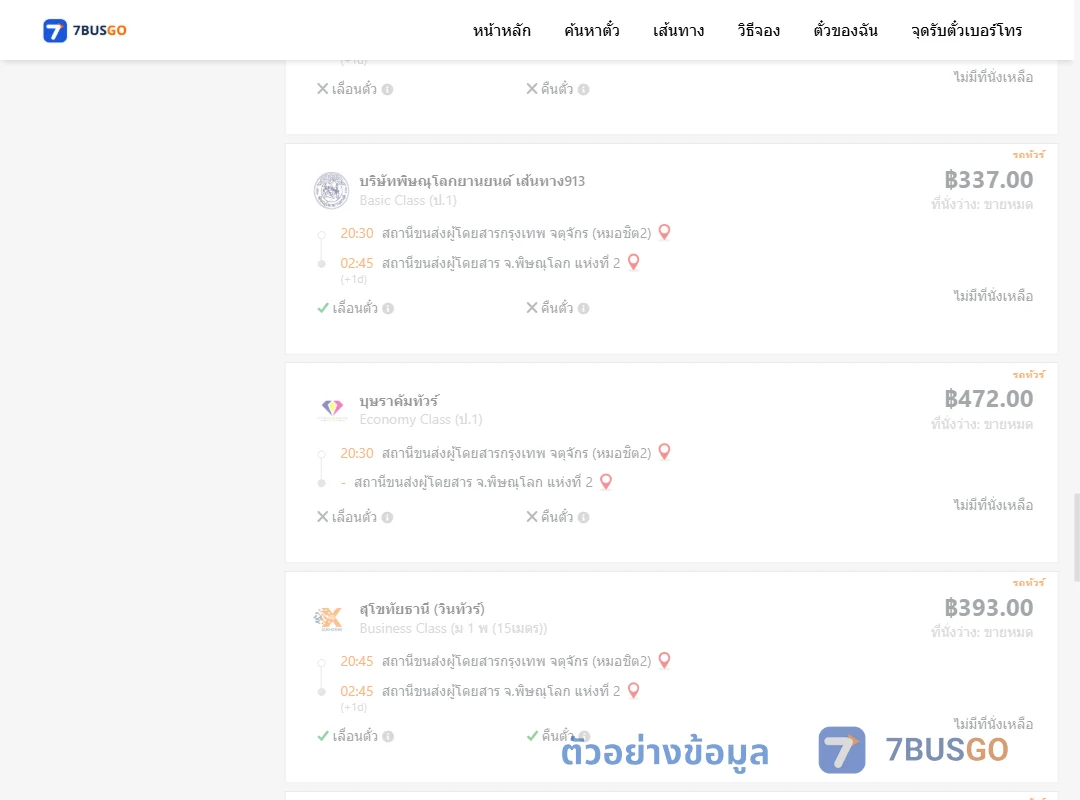Open จุดรับตั๋วเบอร์โทร navigation link
The height and width of the screenshot is (800, 1080).
tap(966, 30)
